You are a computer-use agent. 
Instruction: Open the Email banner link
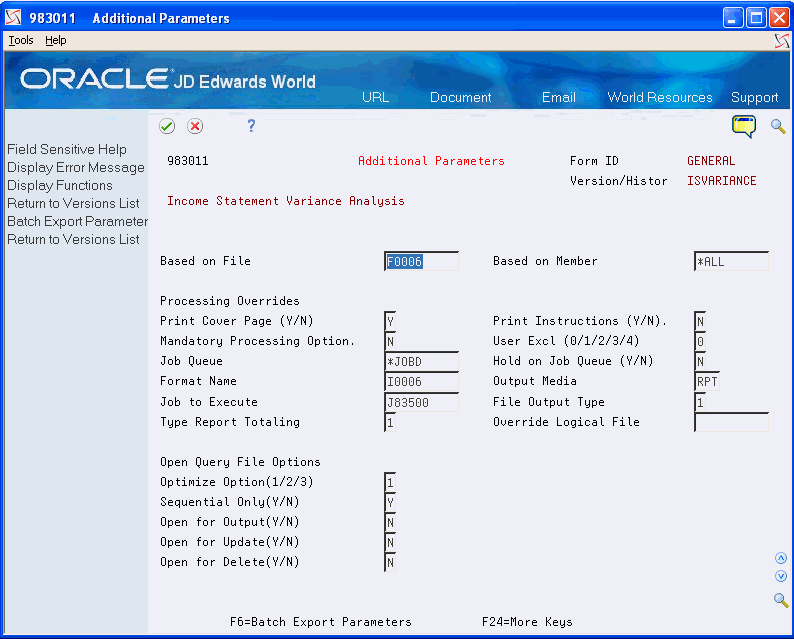tap(559, 97)
